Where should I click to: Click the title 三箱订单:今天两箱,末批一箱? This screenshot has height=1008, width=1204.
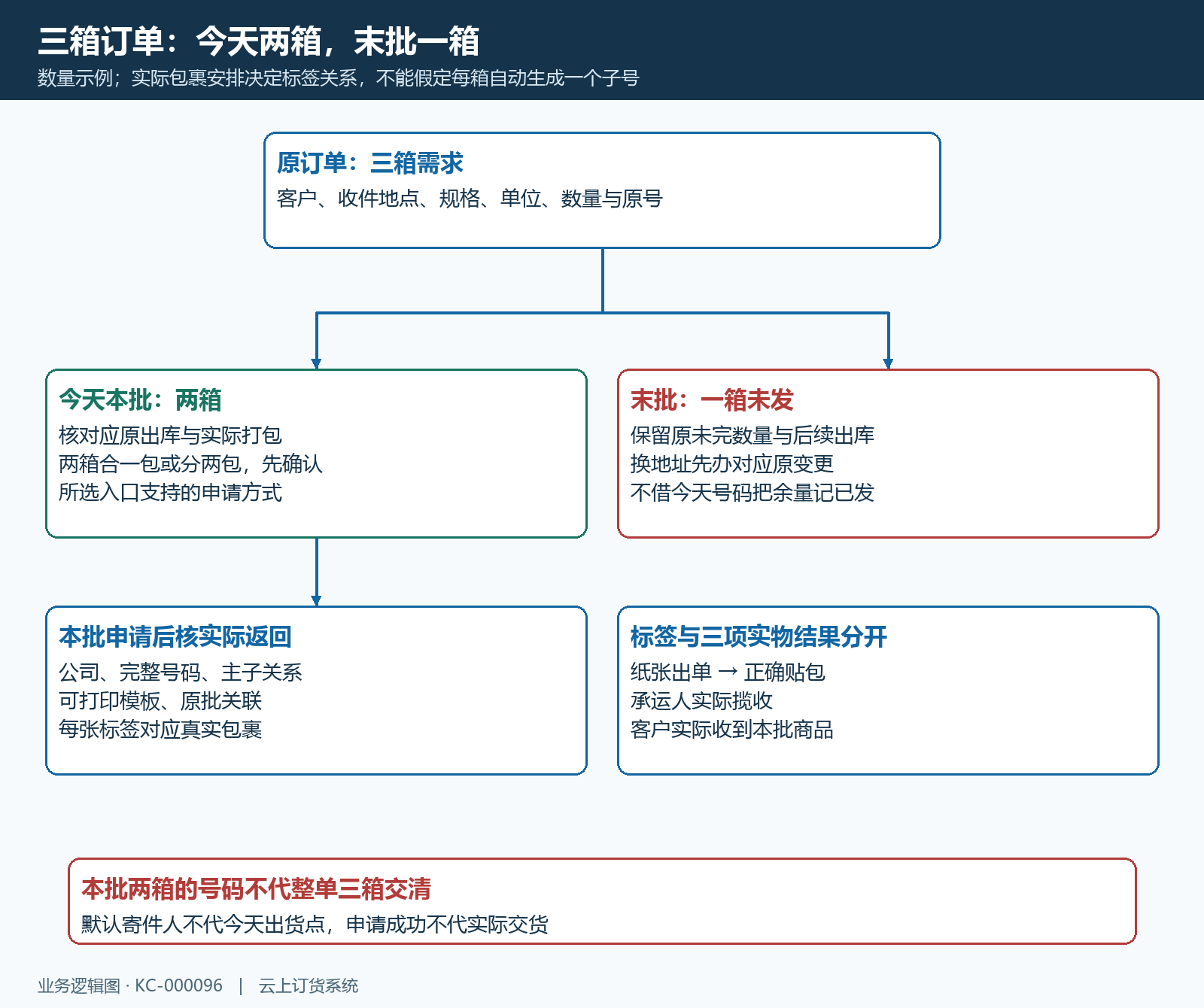pos(258,41)
